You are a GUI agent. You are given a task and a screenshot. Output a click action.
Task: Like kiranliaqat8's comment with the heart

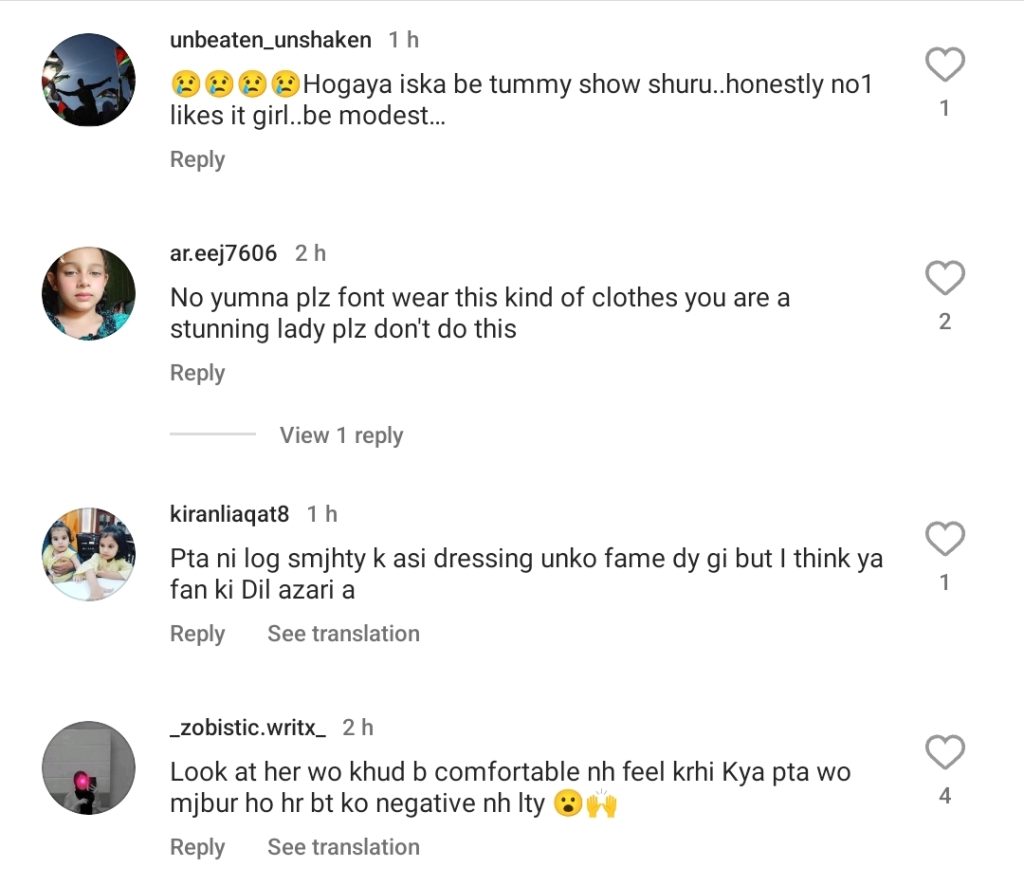click(x=944, y=540)
